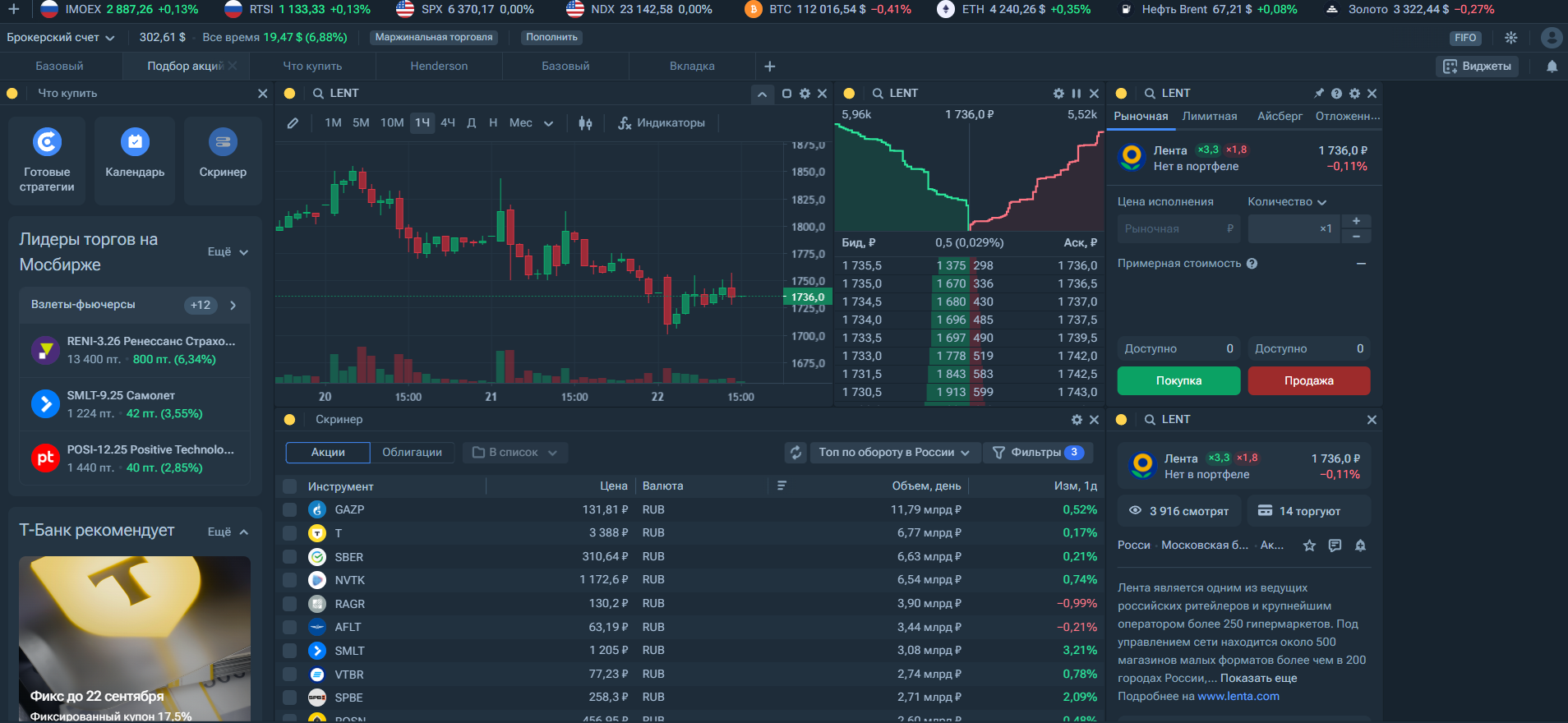Open the Количество unit dropdown

coord(1286,202)
